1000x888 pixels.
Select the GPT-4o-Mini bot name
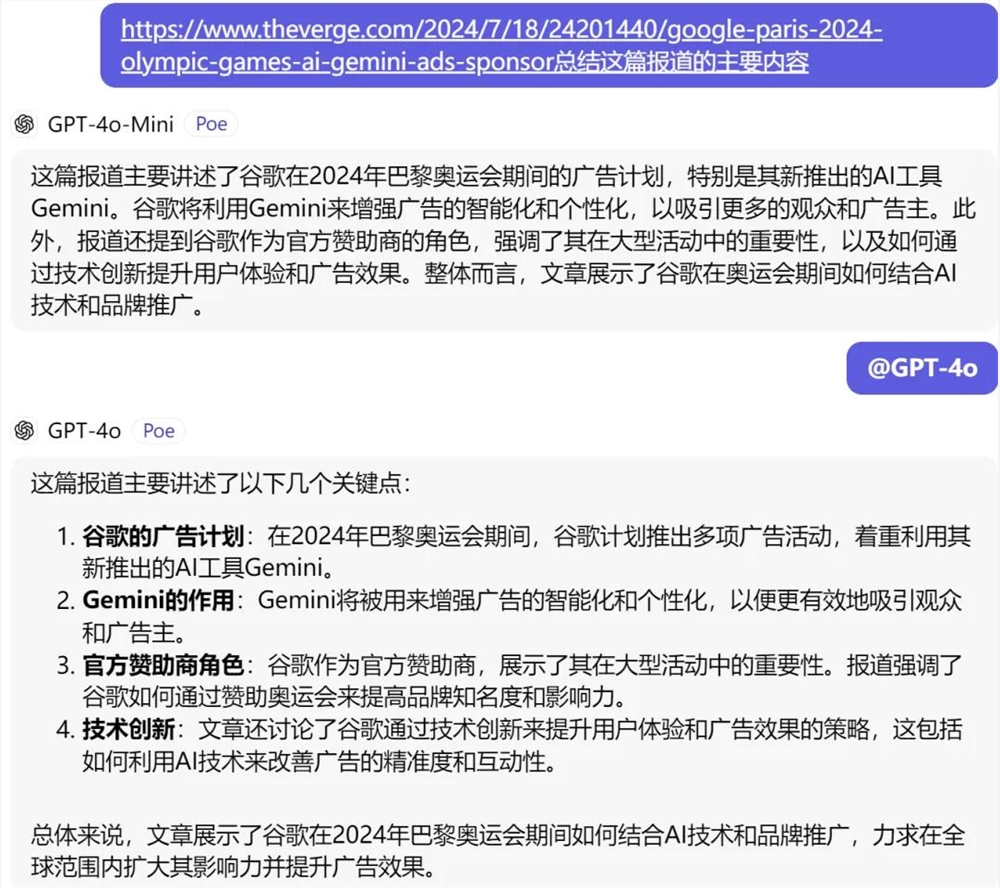109,124
